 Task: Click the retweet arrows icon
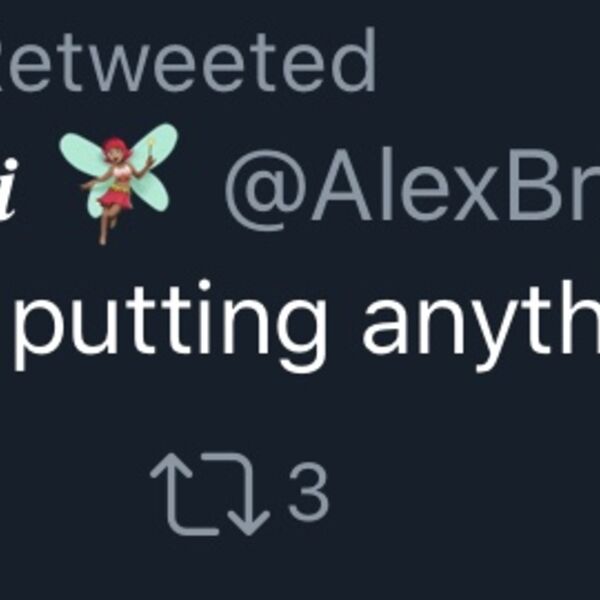pyautogui.click(x=210, y=493)
